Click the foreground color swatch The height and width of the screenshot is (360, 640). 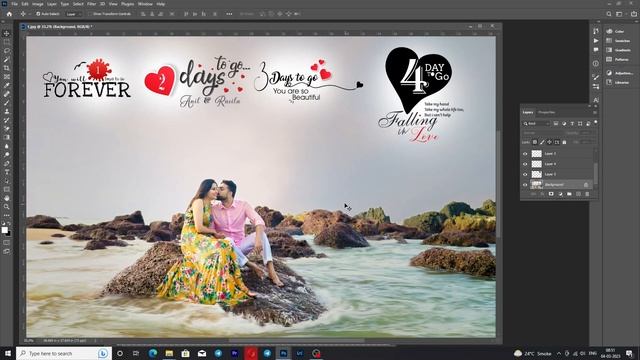[4, 230]
